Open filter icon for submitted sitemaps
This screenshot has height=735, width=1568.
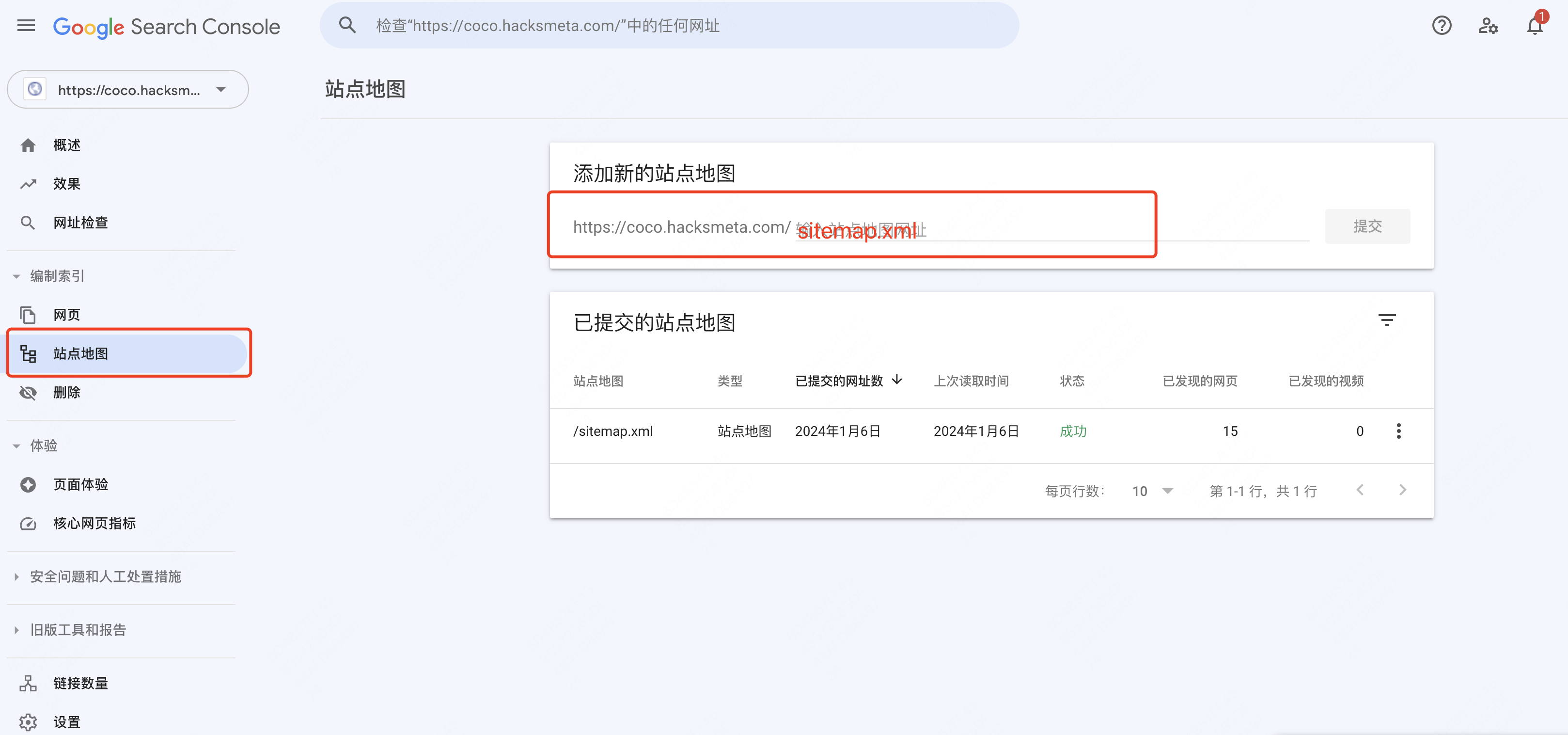[x=1387, y=320]
